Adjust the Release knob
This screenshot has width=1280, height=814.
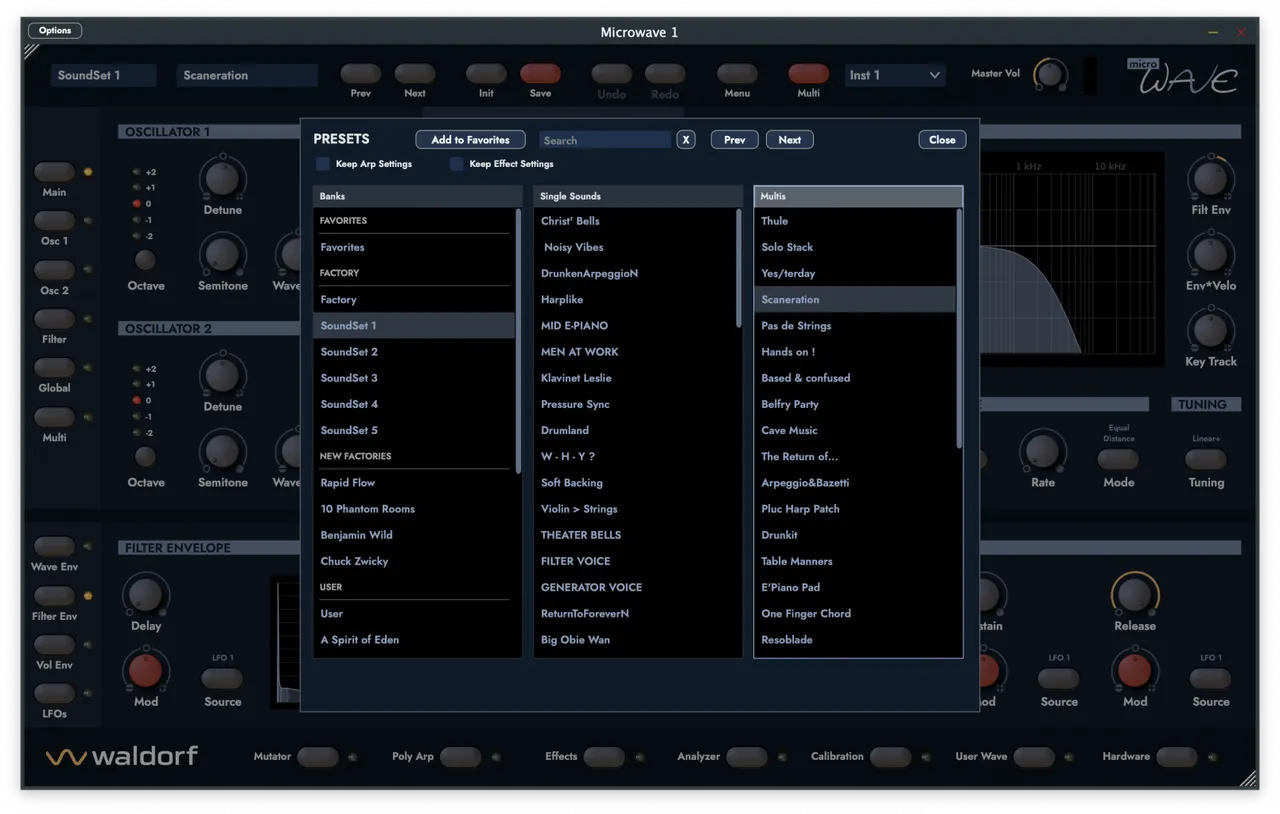tap(1135, 595)
